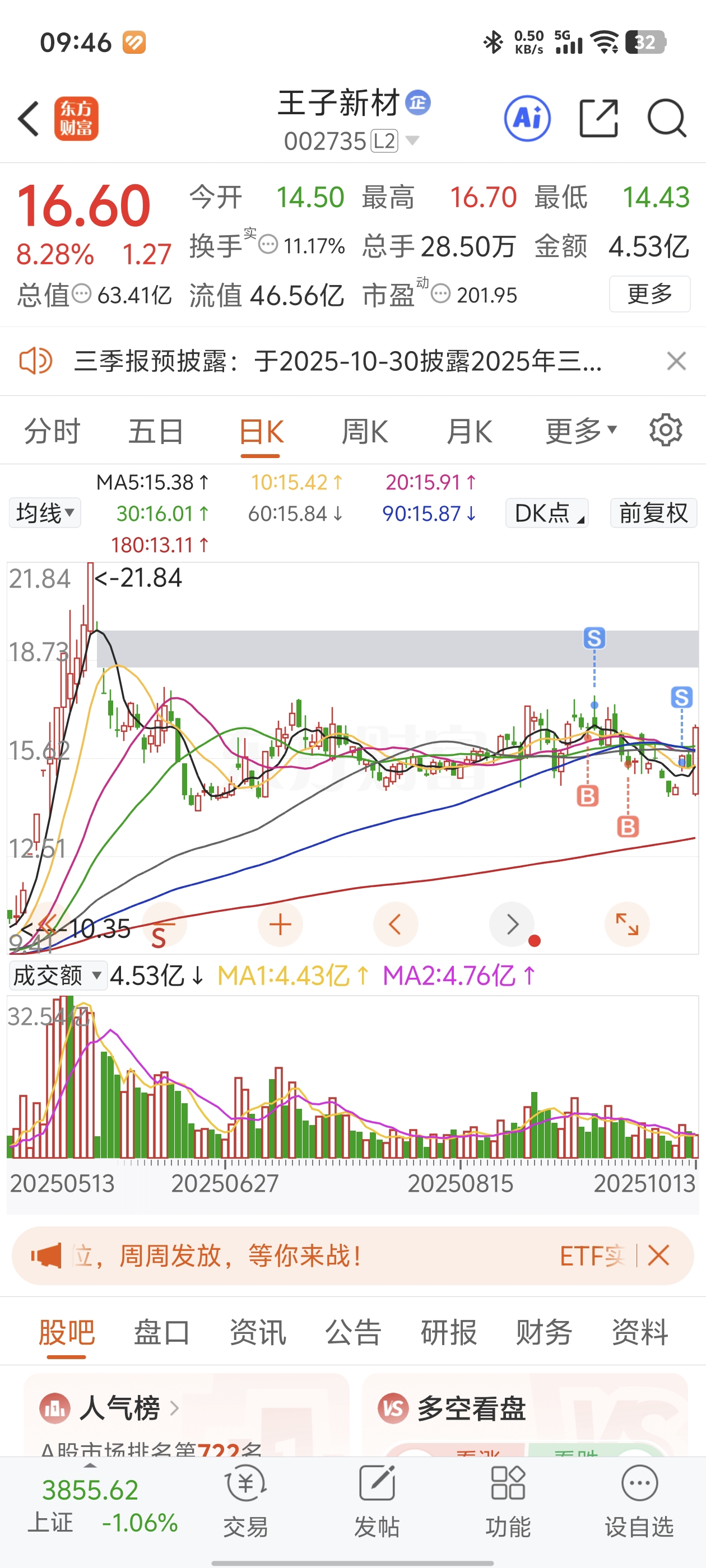
Task: Open the Ai assistant icon
Action: pos(527,118)
